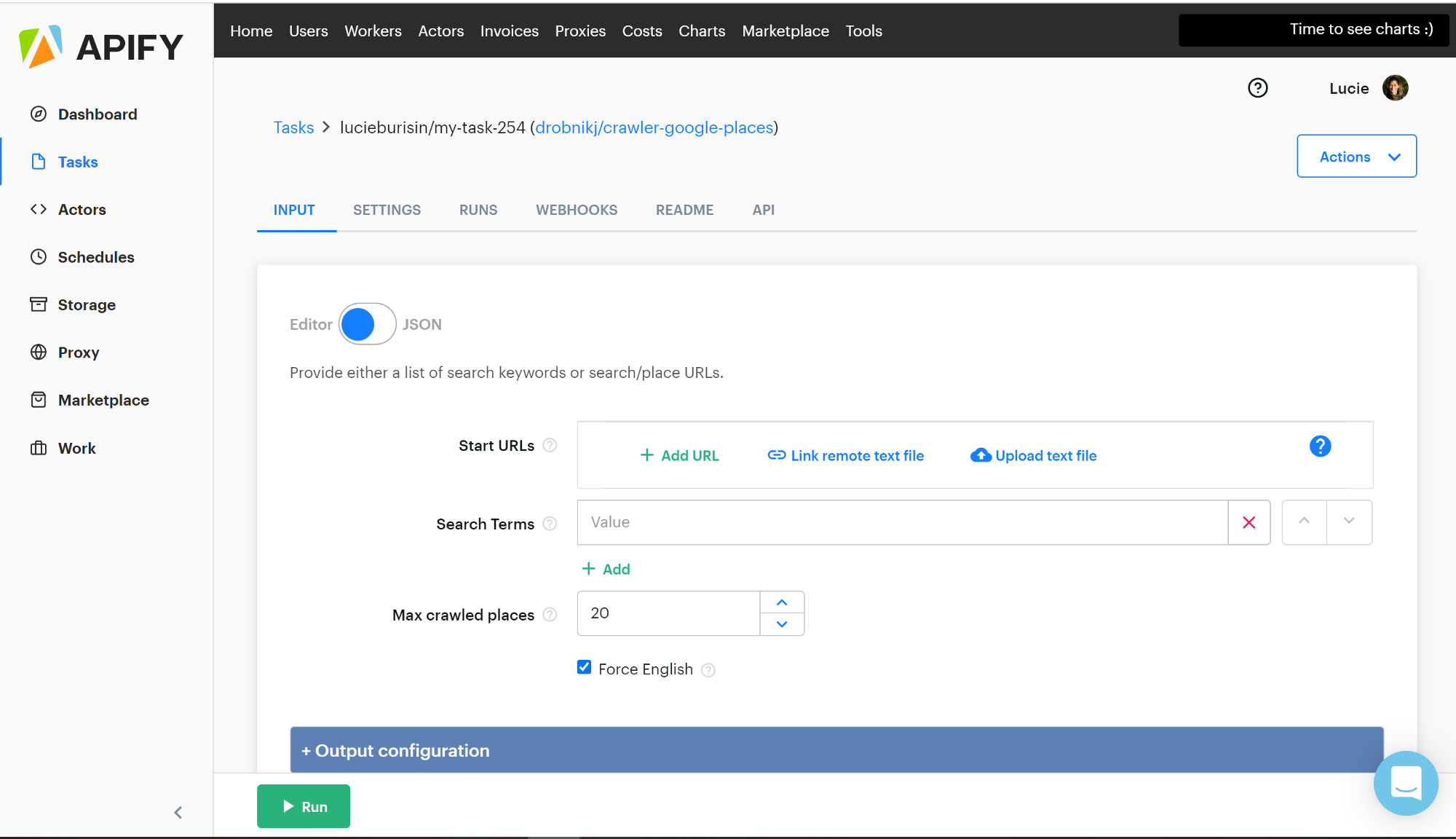Add another search term

(x=606, y=569)
